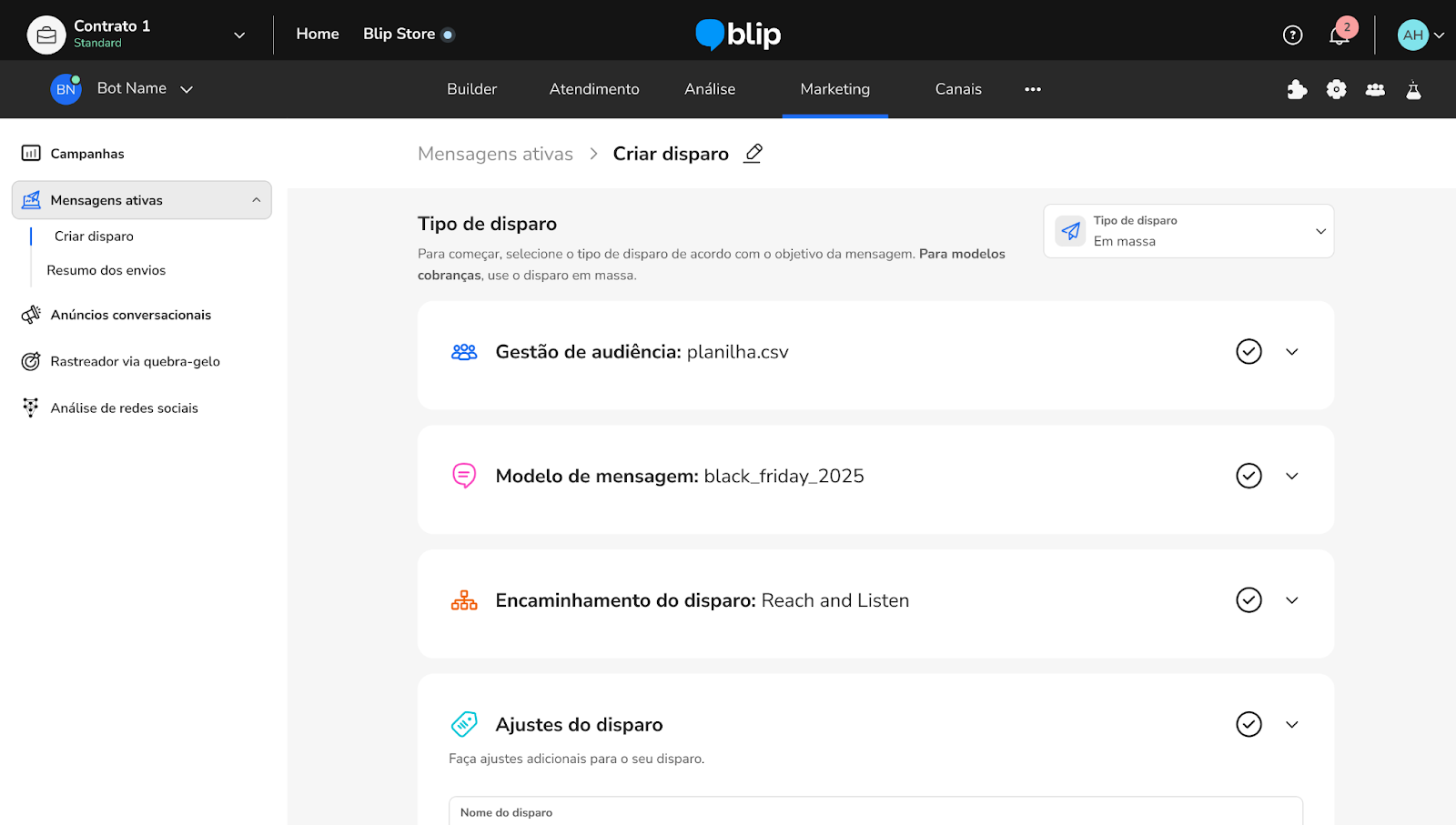This screenshot has height=825, width=1456.
Task: Collapse the Mensagens ativas sidebar group
Action: pyautogui.click(x=256, y=200)
